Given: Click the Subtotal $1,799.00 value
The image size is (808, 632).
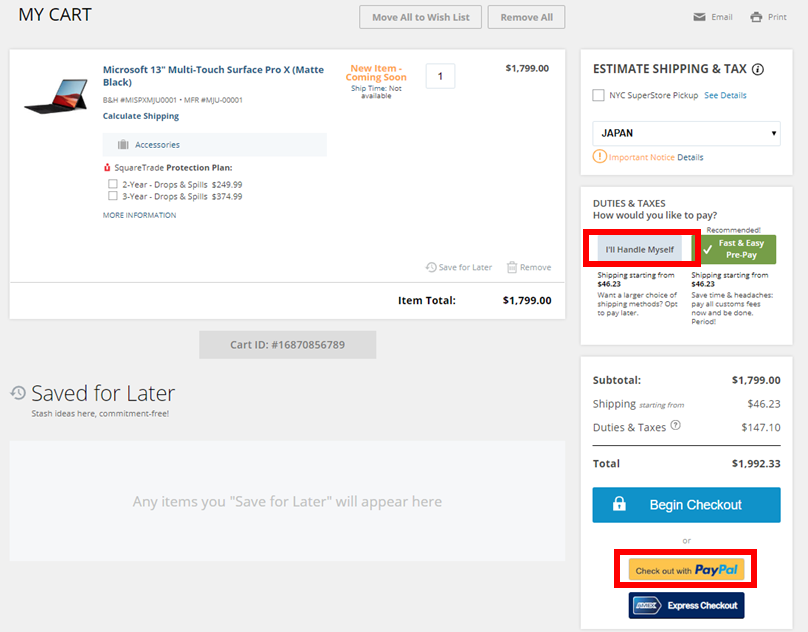Looking at the screenshot, I should 755,380.
